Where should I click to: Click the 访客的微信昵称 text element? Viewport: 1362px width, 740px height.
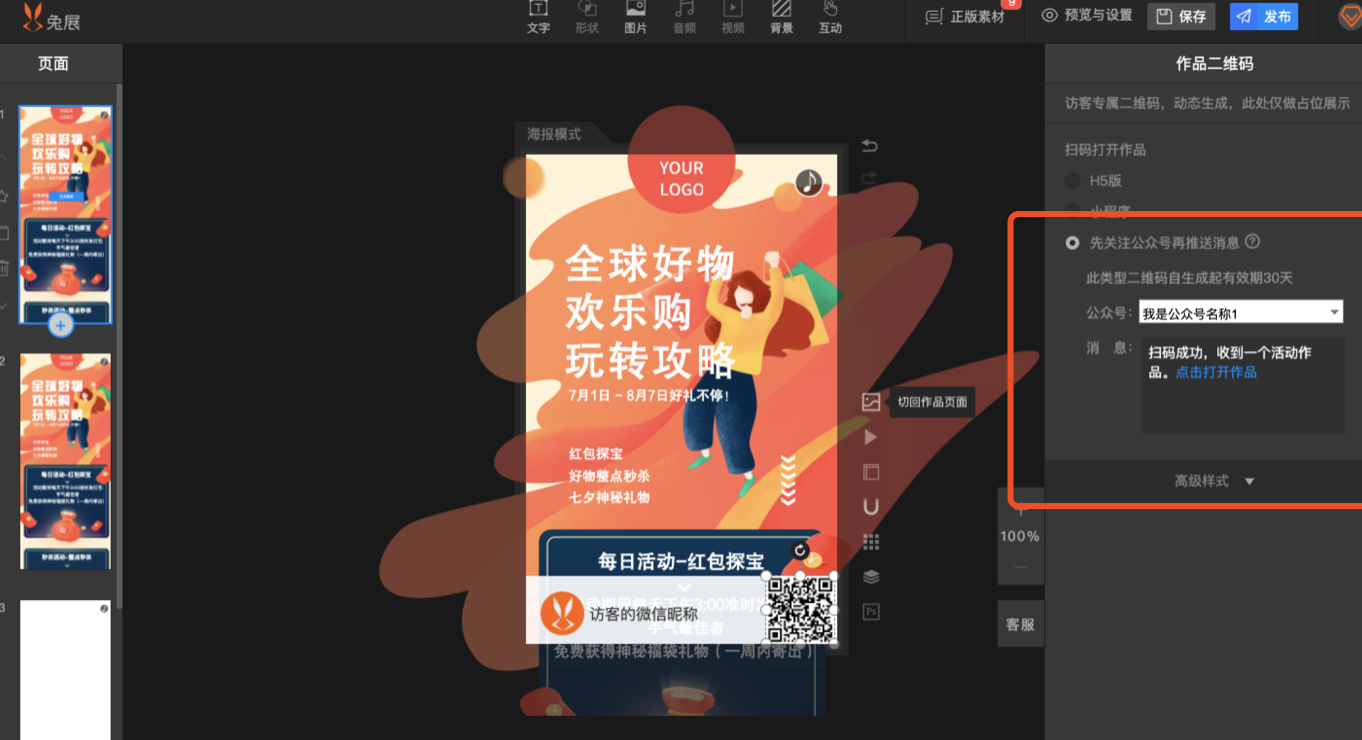(643, 614)
